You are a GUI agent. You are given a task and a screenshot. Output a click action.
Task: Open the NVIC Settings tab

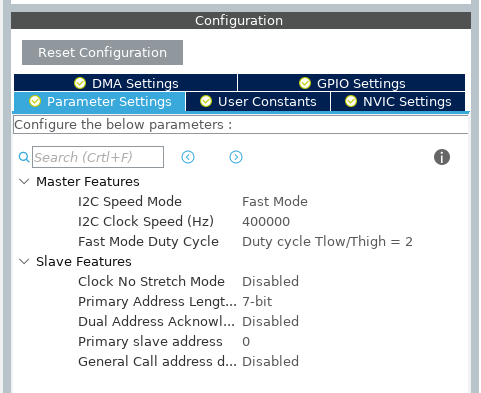[x=398, y=101]
